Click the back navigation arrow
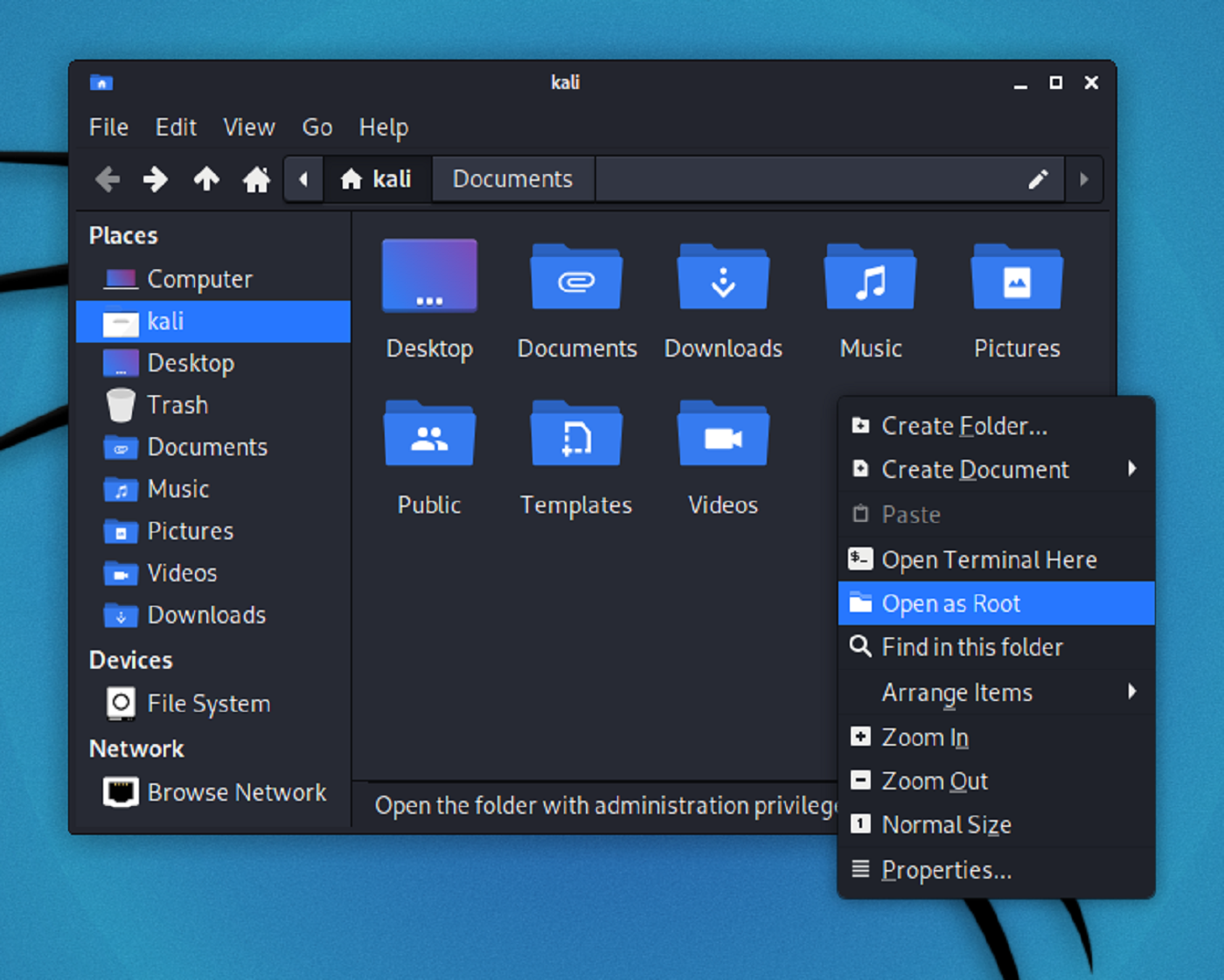Viewport: 1224px width, 980px height. click(x=108, y=179)
